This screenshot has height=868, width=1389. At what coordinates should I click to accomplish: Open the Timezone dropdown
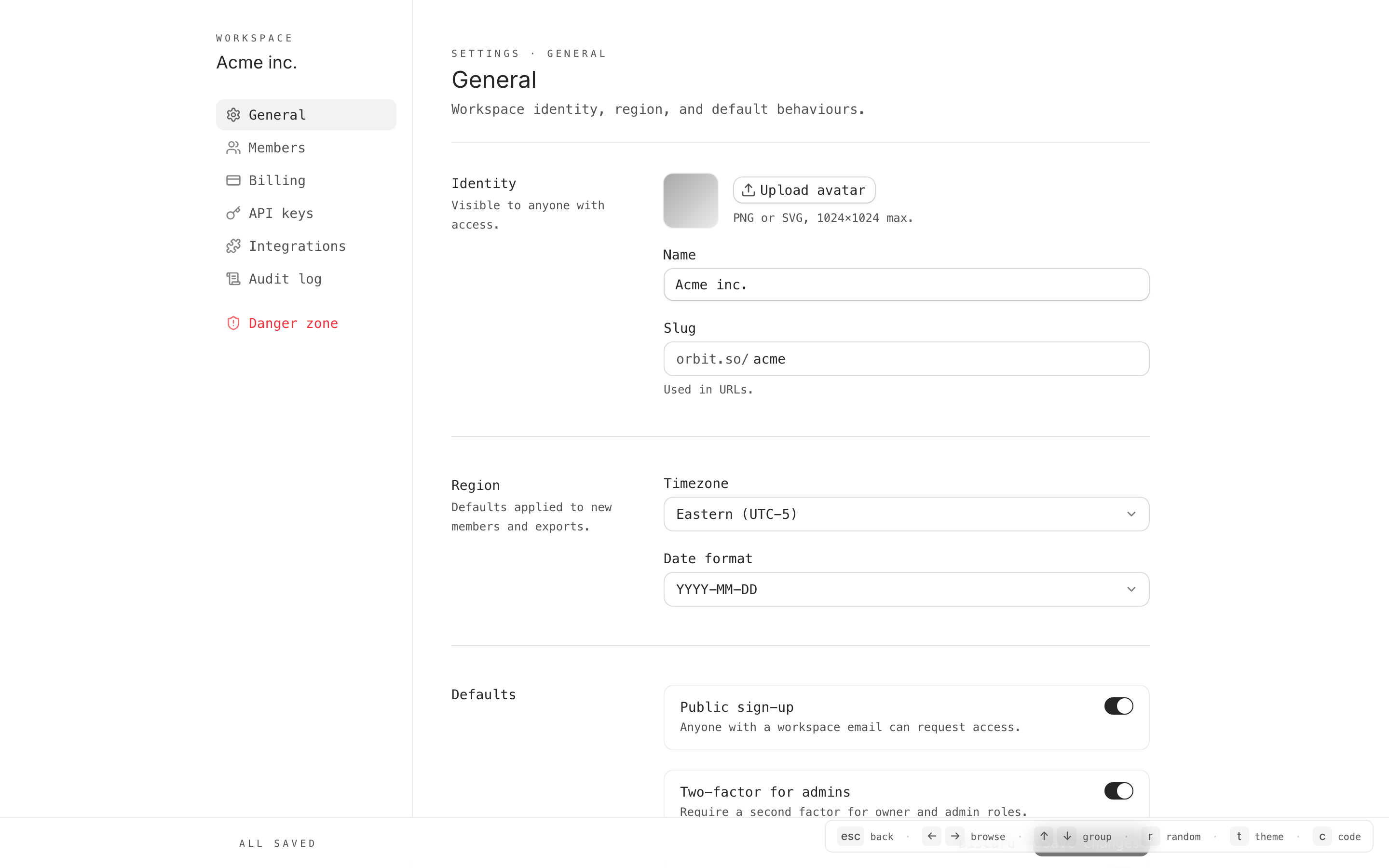point(906,514)
